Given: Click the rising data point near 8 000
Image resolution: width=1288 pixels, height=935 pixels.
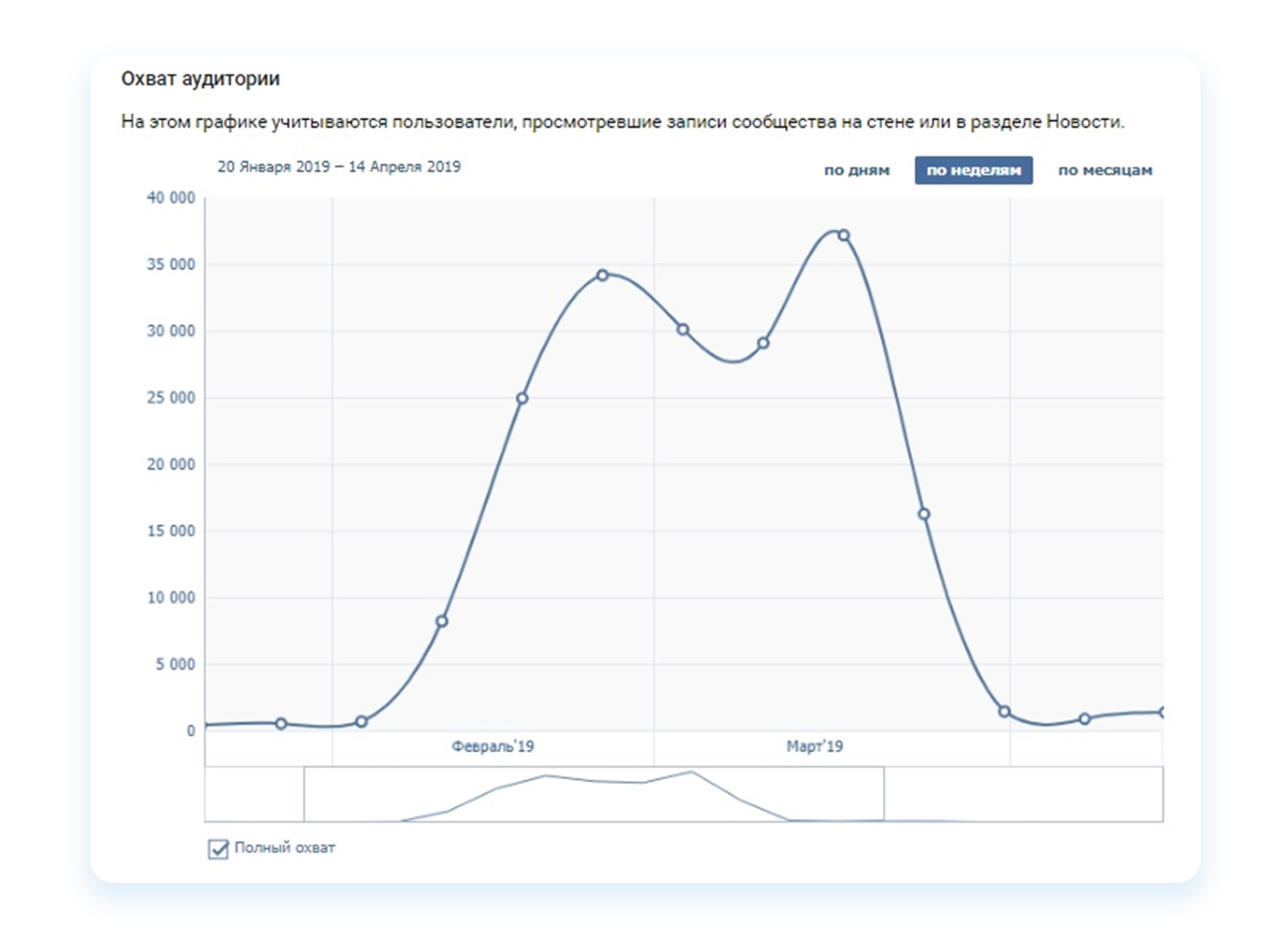Looking at the screenshot, I should pos(442,622).
